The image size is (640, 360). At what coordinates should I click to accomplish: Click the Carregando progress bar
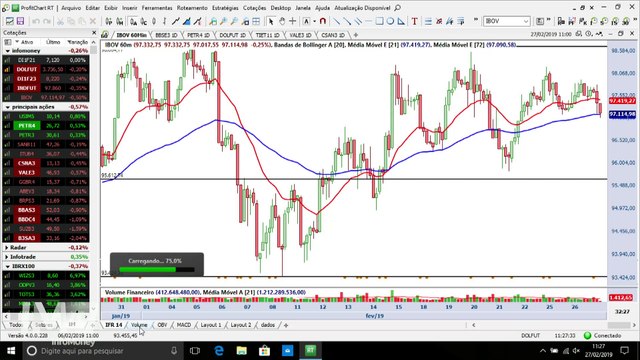(157, 269)
